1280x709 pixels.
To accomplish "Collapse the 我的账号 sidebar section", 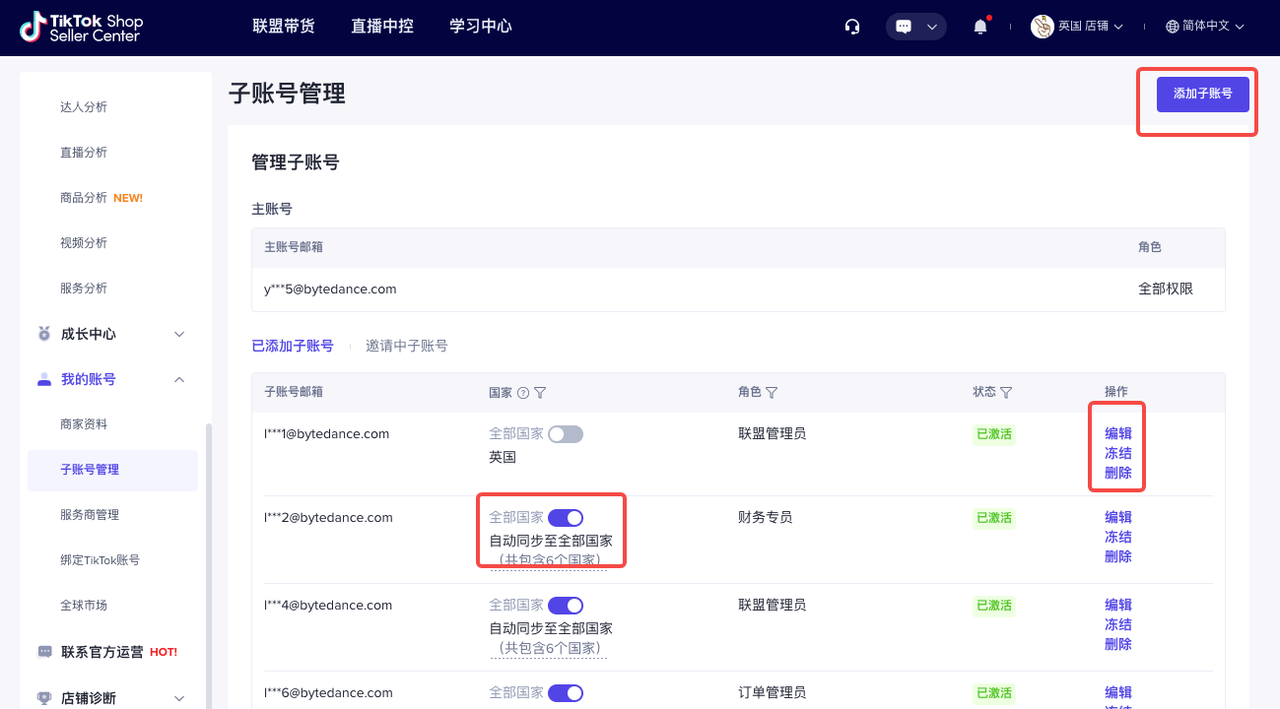I will [x=179, y=379].
